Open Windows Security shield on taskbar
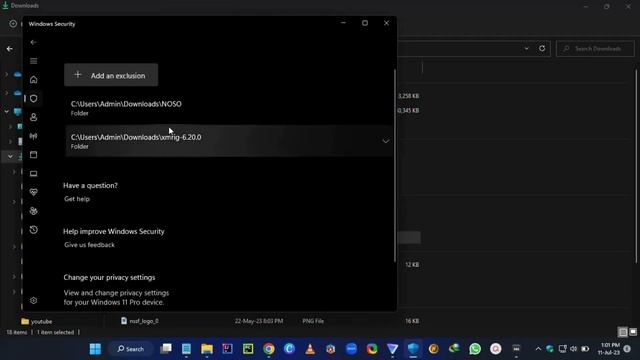This screenshot has width=640, height=360. [413, 349]
